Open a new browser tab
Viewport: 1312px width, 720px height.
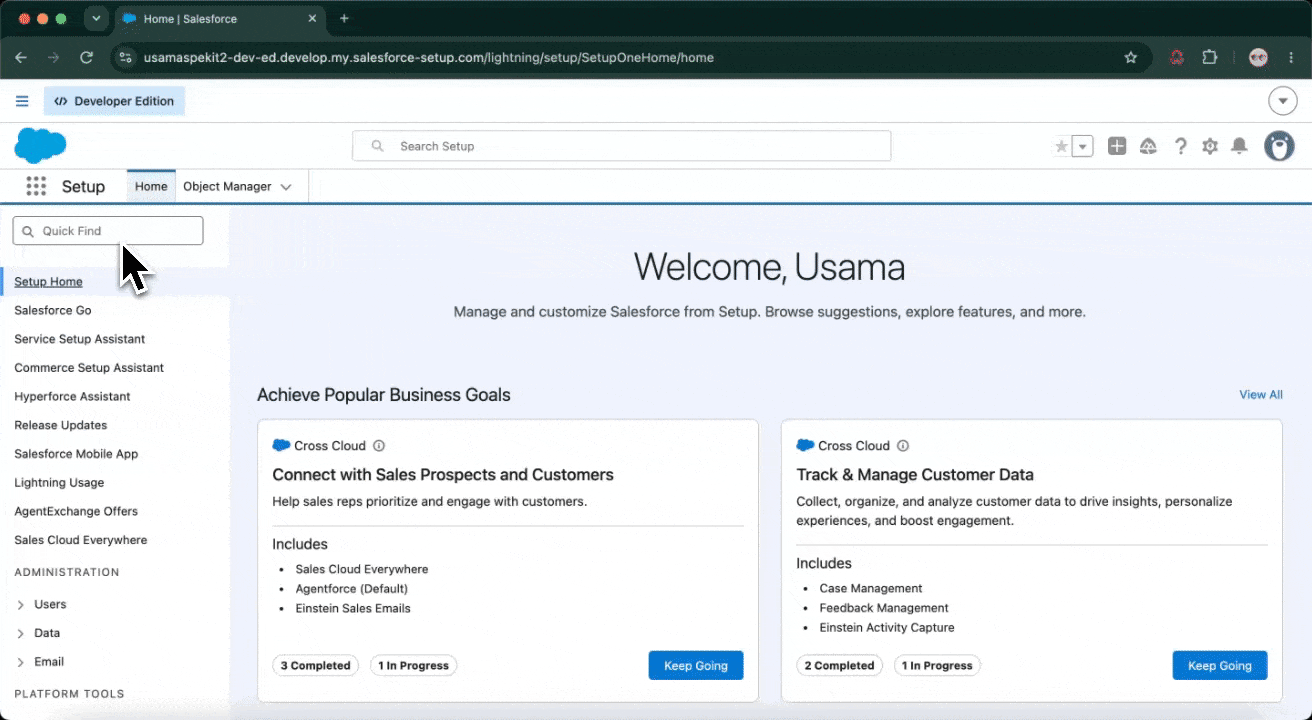coord(344,18)
